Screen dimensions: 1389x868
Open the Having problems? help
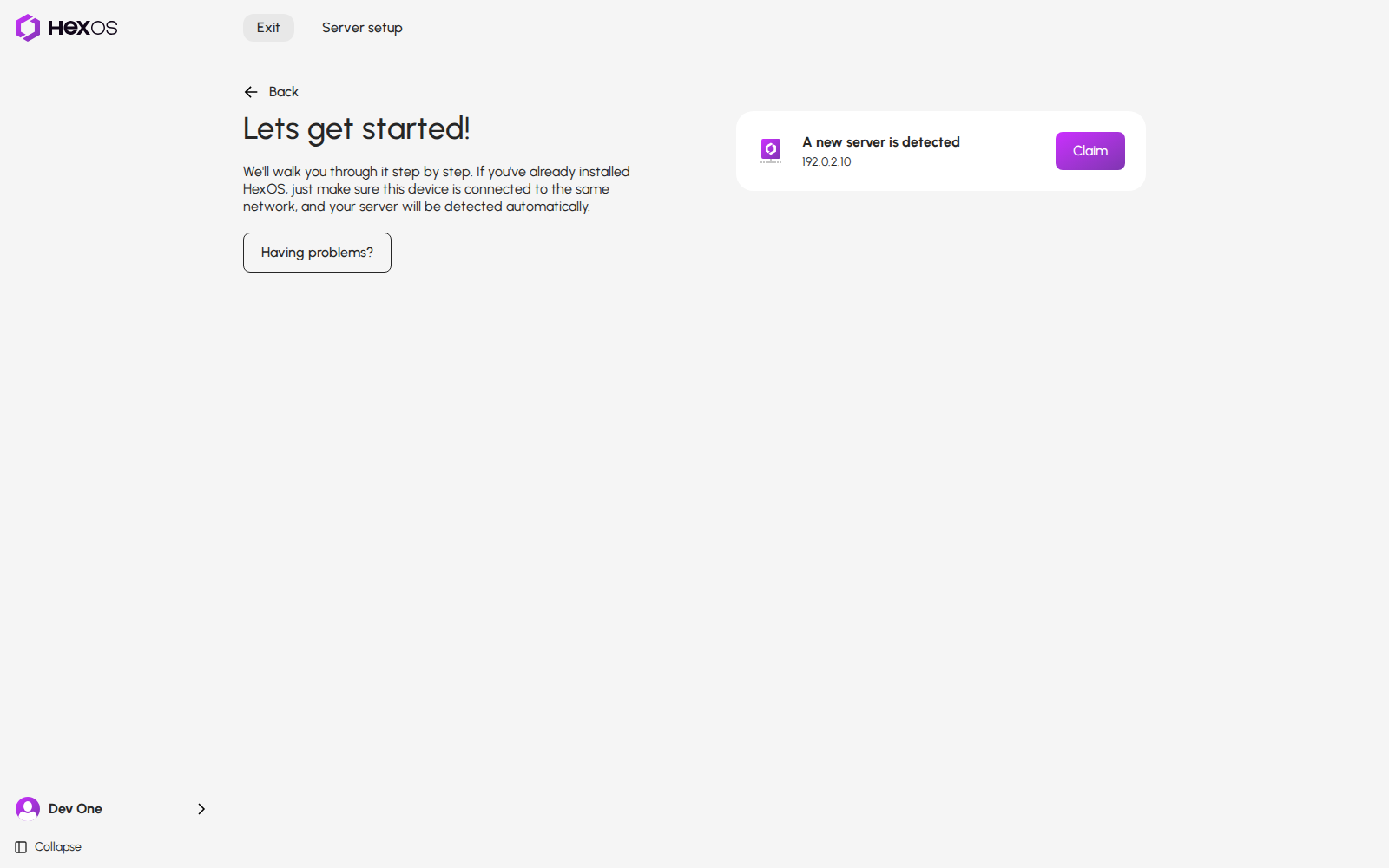pyautogui.click(x=317, y=253)
